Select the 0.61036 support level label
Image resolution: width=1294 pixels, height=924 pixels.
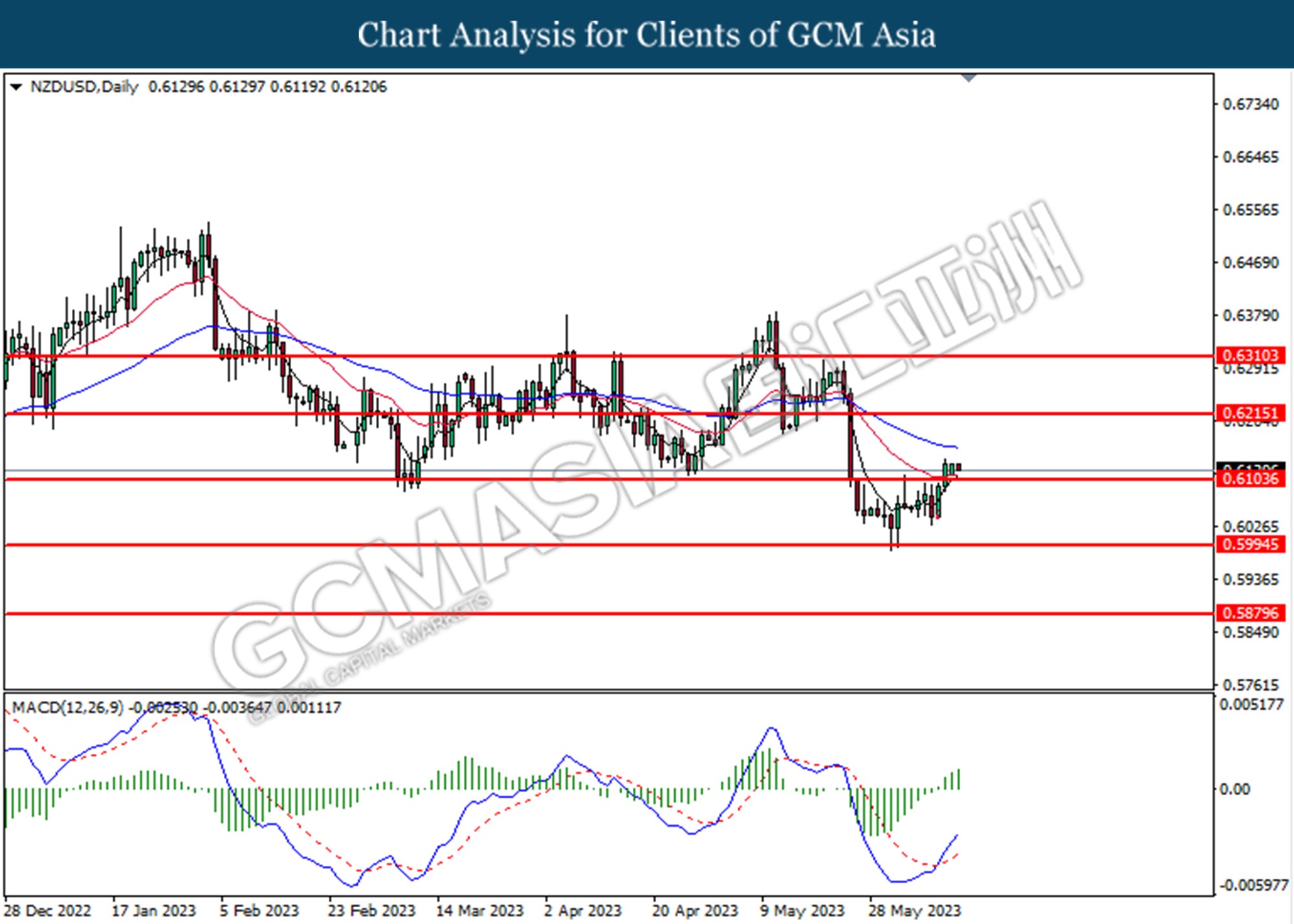[1251, 479]
